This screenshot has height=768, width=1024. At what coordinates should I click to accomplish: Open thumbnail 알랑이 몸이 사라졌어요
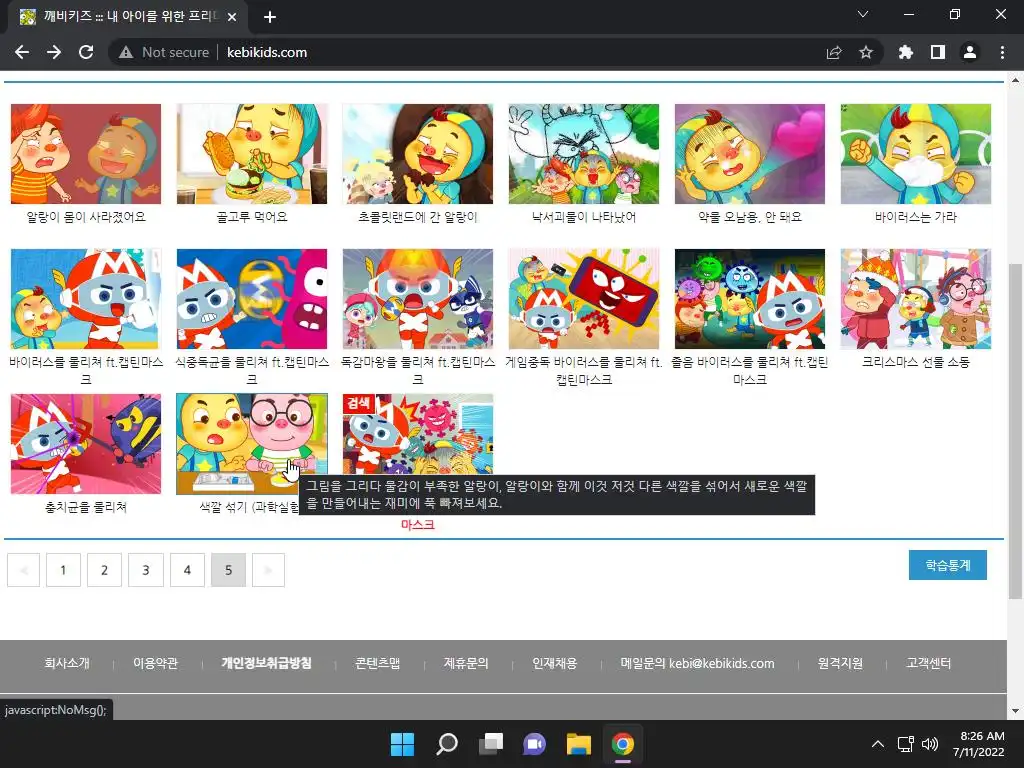(86, 153)
